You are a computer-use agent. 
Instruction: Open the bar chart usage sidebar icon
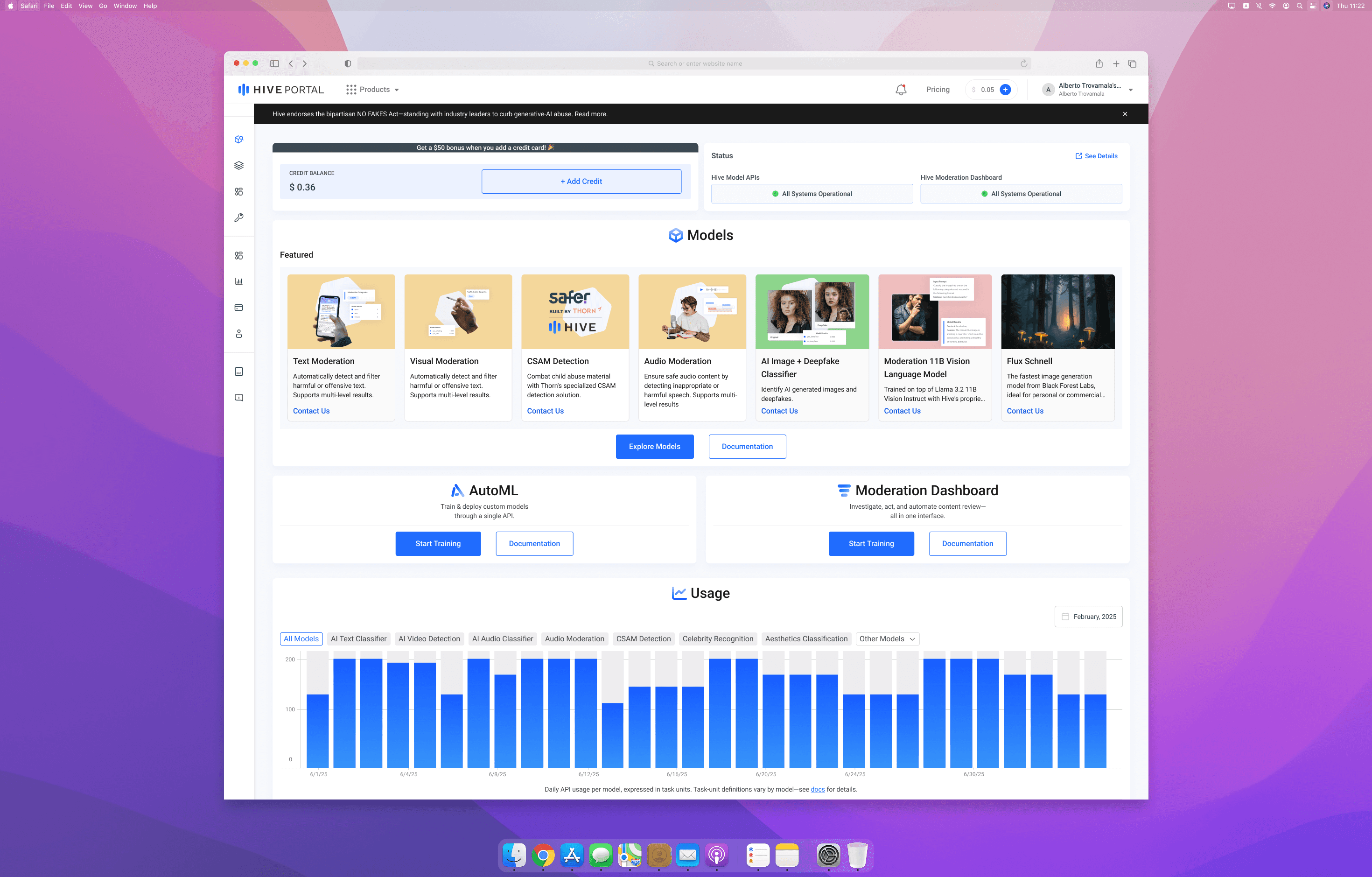coord(239,281)
